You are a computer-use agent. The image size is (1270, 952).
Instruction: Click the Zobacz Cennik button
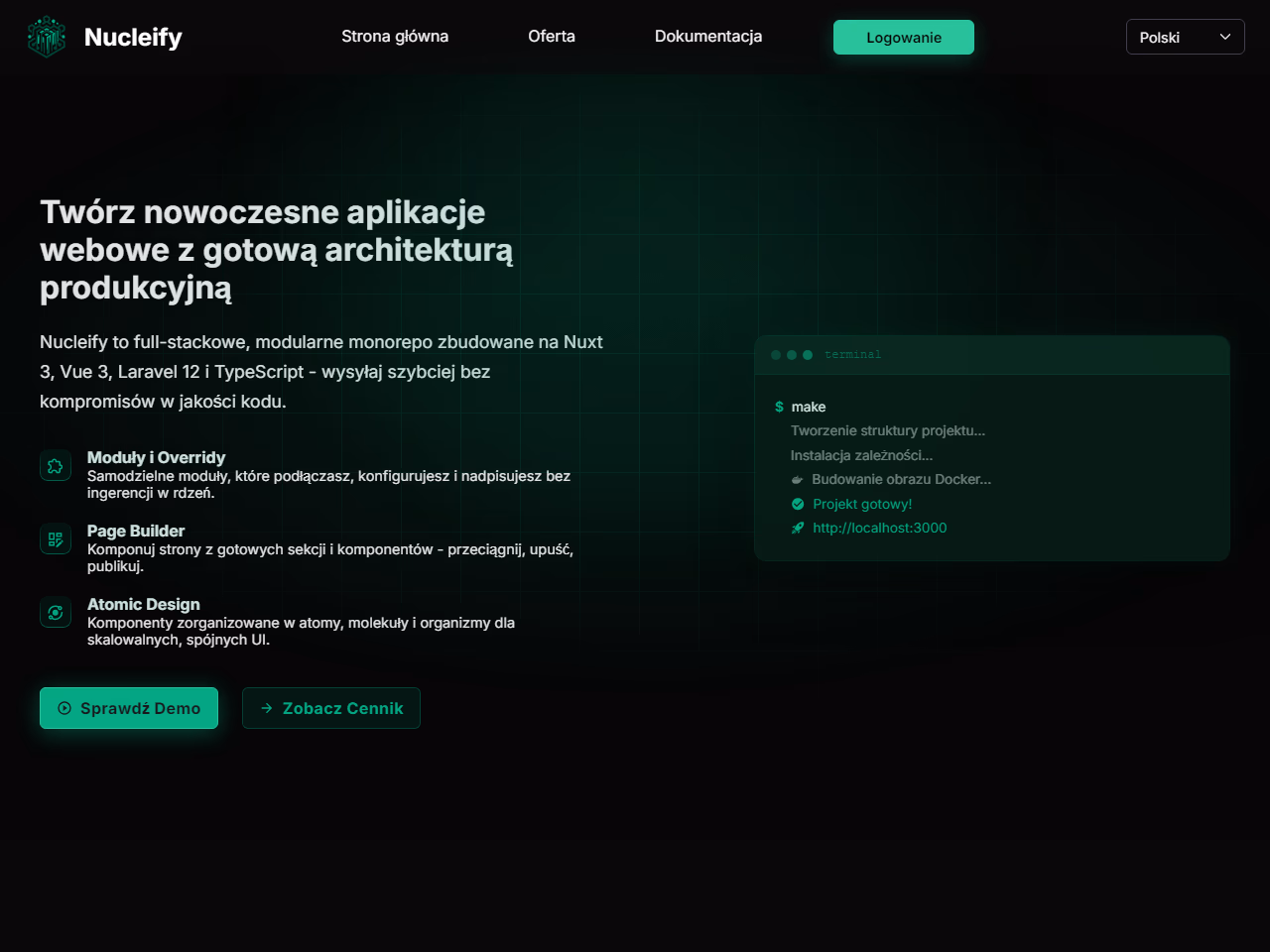331,708
